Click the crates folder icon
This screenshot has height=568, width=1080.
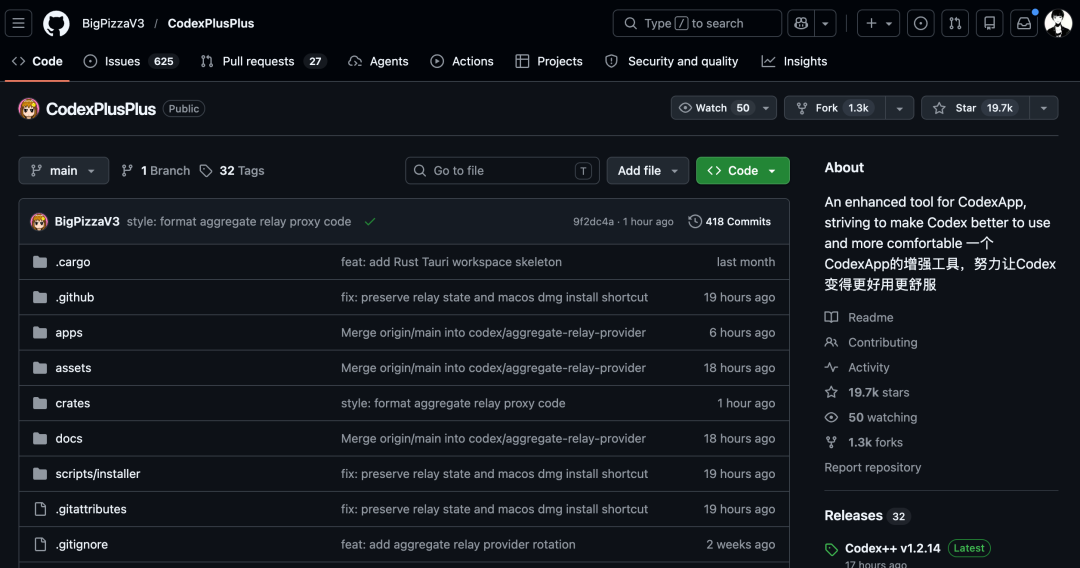pos(40,403)
